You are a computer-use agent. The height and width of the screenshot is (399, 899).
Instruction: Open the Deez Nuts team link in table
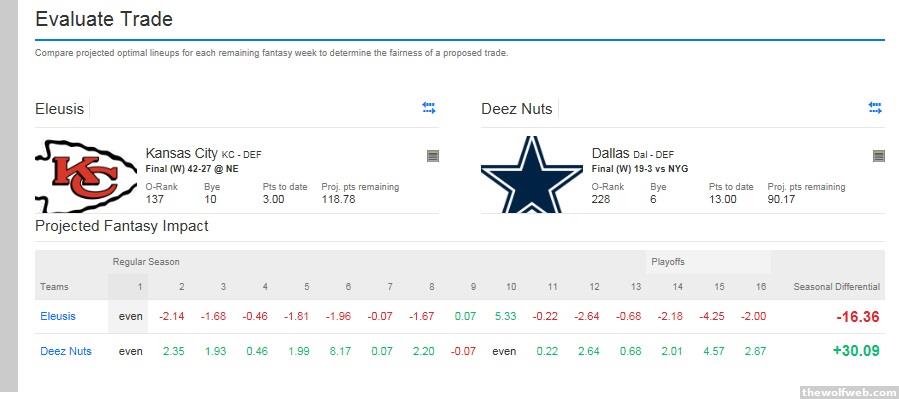(x=66, y=351)
